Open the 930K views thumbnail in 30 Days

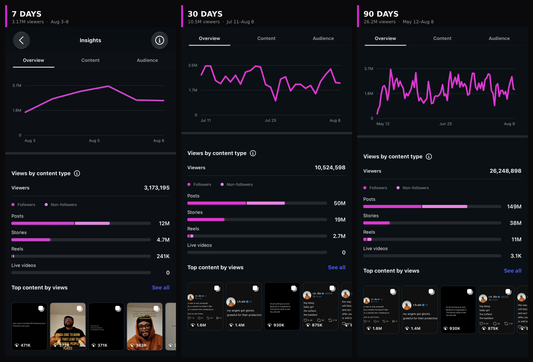click(x=282, y=306)
